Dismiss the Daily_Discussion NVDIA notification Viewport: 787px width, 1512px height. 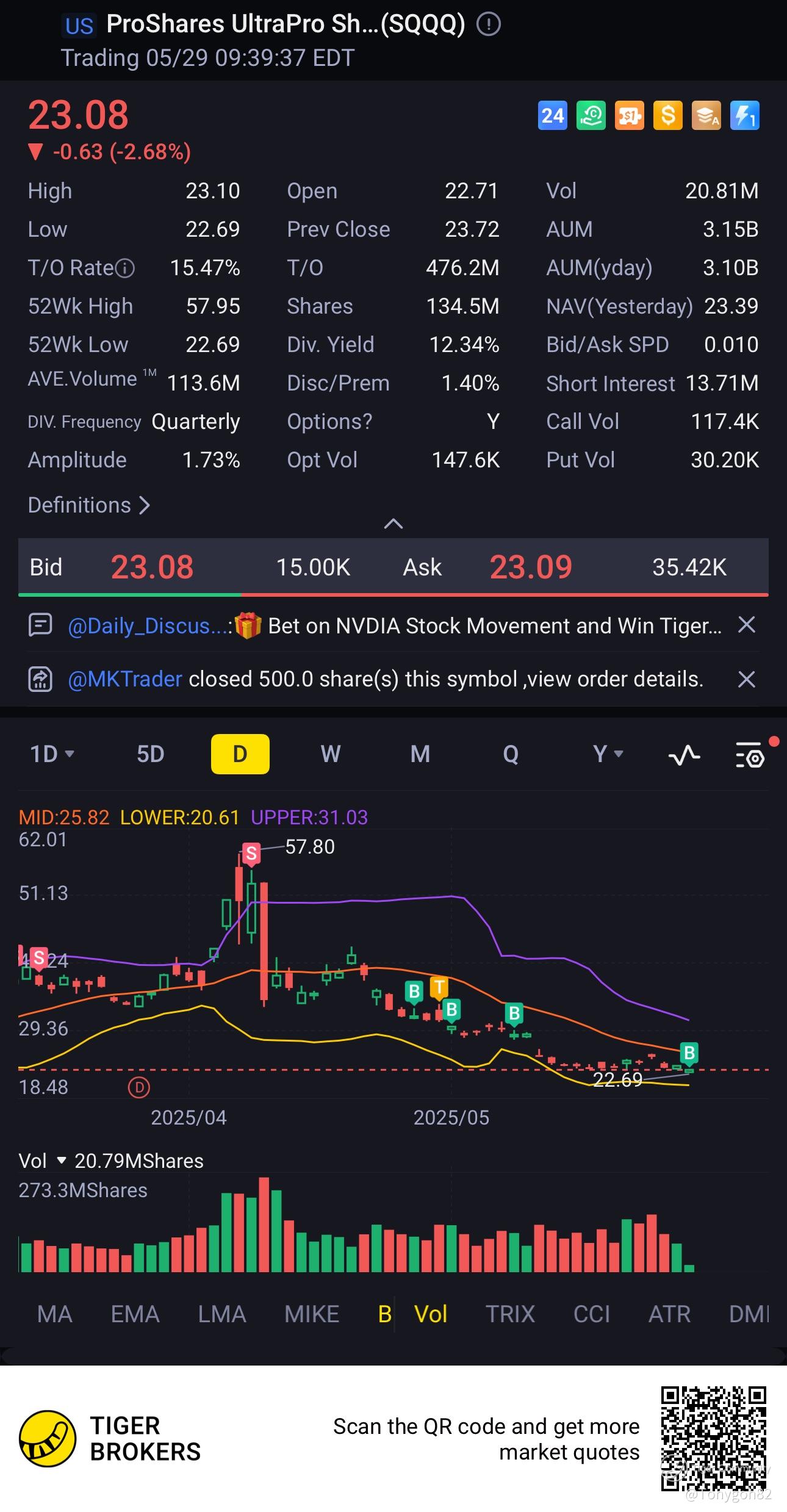747,625
